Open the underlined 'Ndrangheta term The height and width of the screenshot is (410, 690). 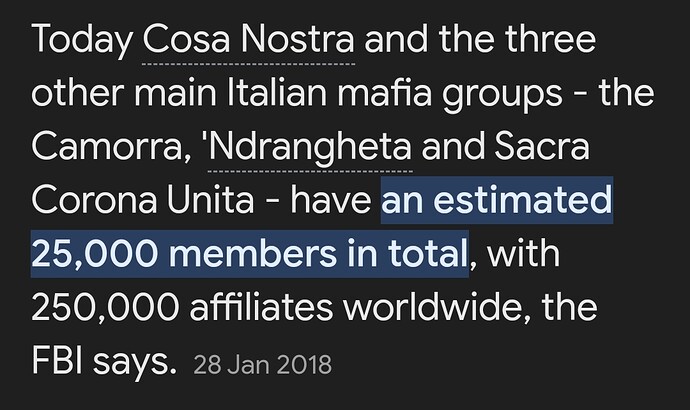(309, 147)
